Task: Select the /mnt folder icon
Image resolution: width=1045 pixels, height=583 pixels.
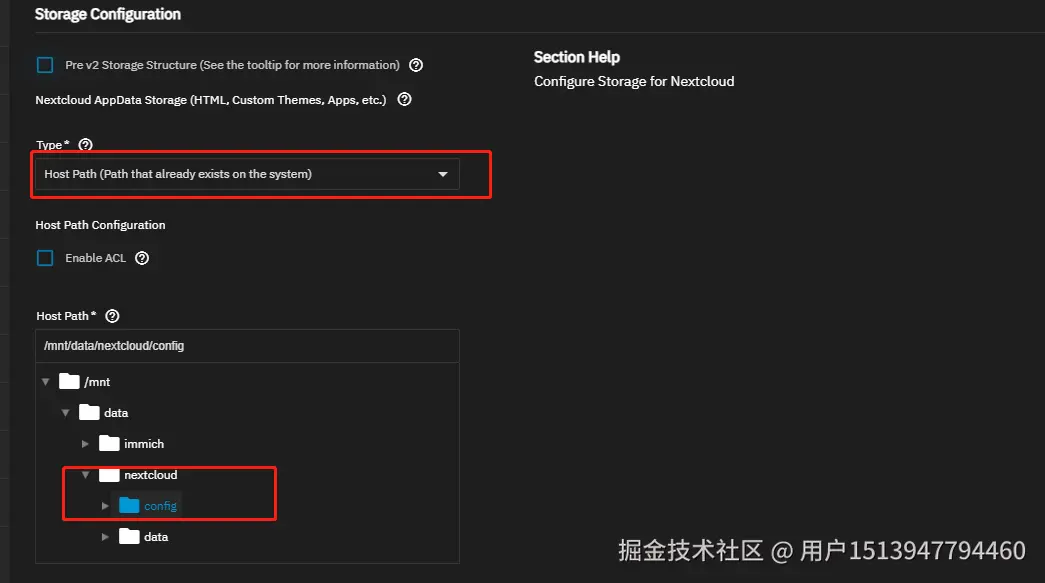Action: [69, 381]
